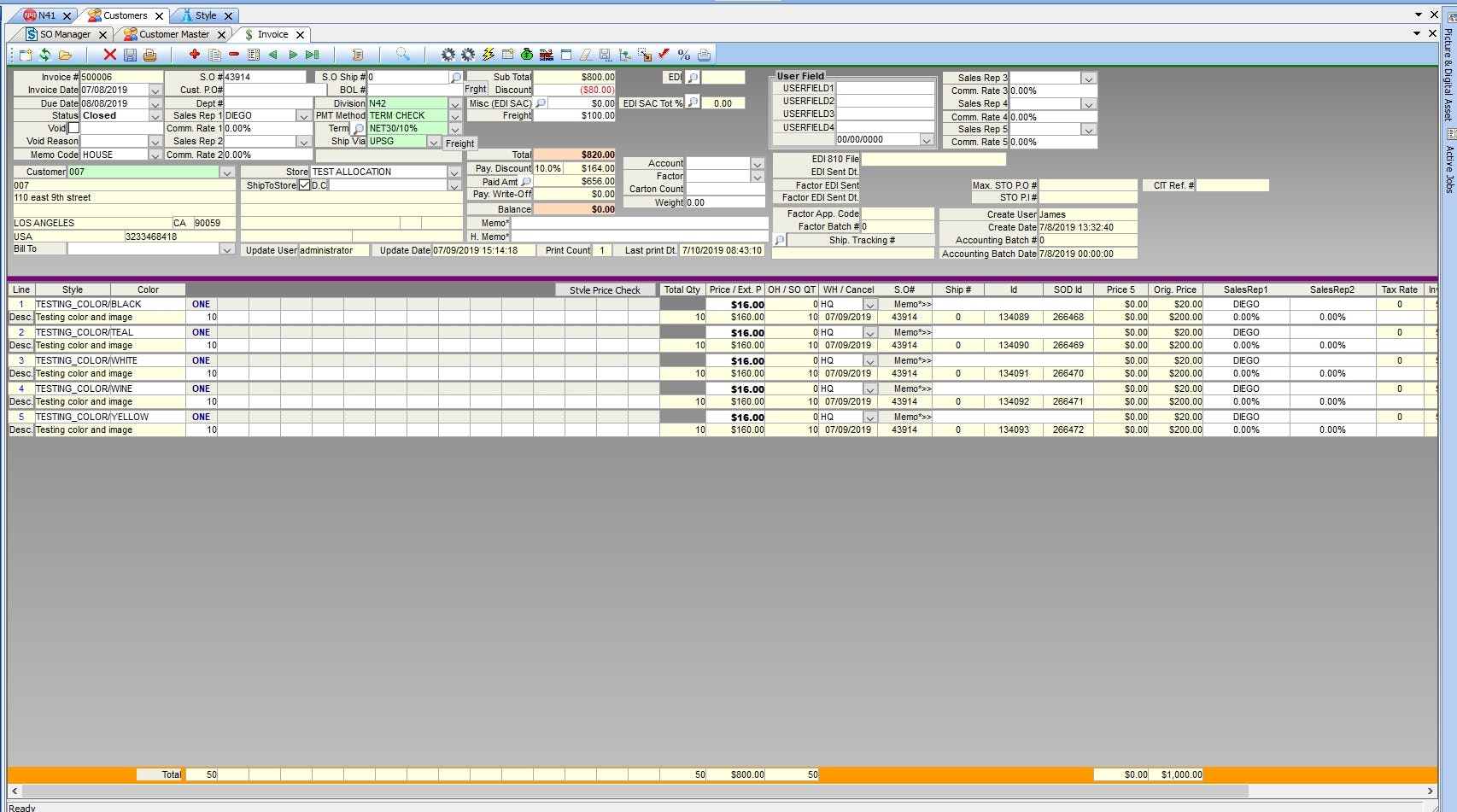Click the red checkmark toolbar icon
This screenshot has width=1457, height=812.
point(664,54)
